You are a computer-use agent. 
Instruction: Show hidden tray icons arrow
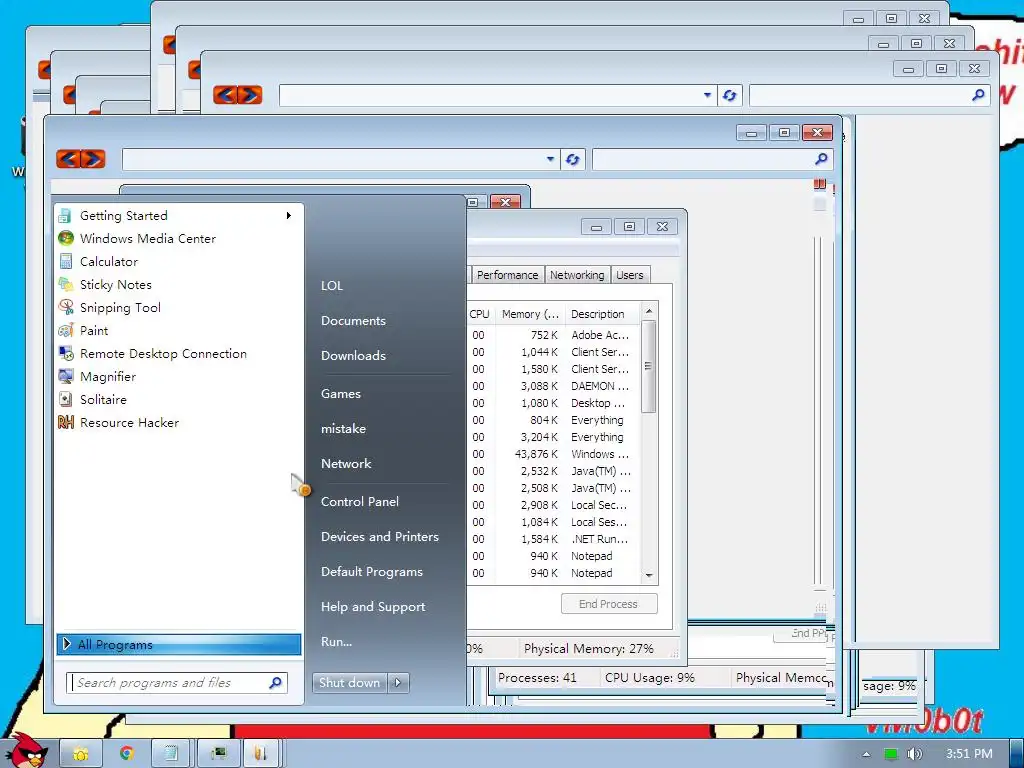tap(867, 754)
